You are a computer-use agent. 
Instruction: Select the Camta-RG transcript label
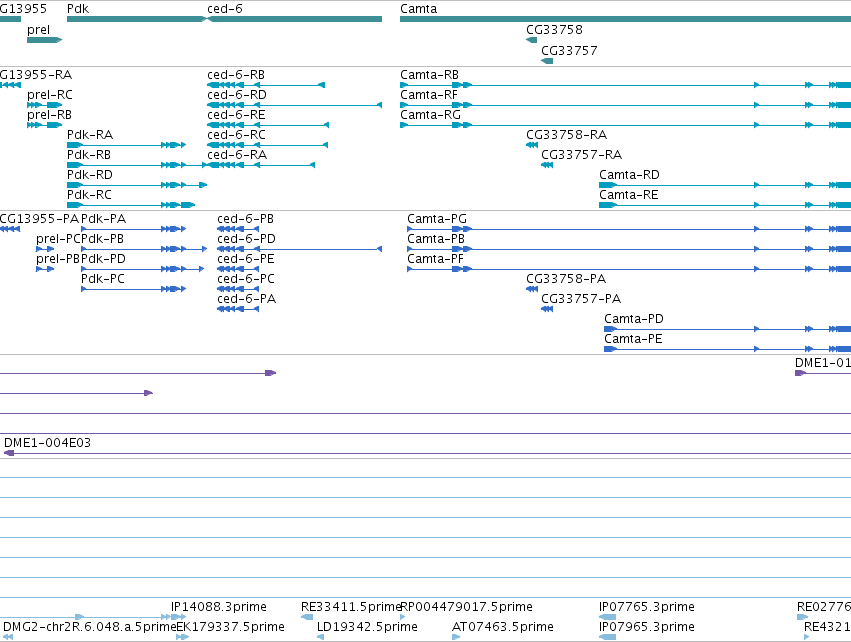point(430,115)
